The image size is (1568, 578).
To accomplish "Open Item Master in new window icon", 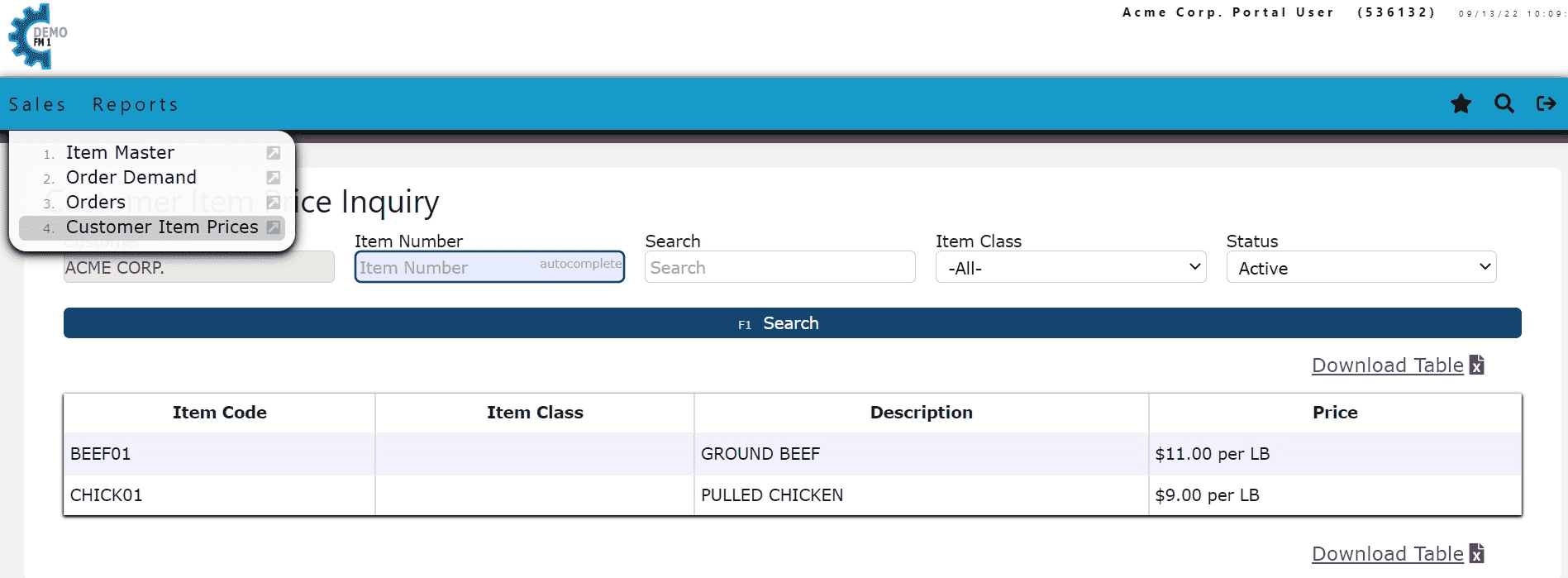I will click(274, 153).
